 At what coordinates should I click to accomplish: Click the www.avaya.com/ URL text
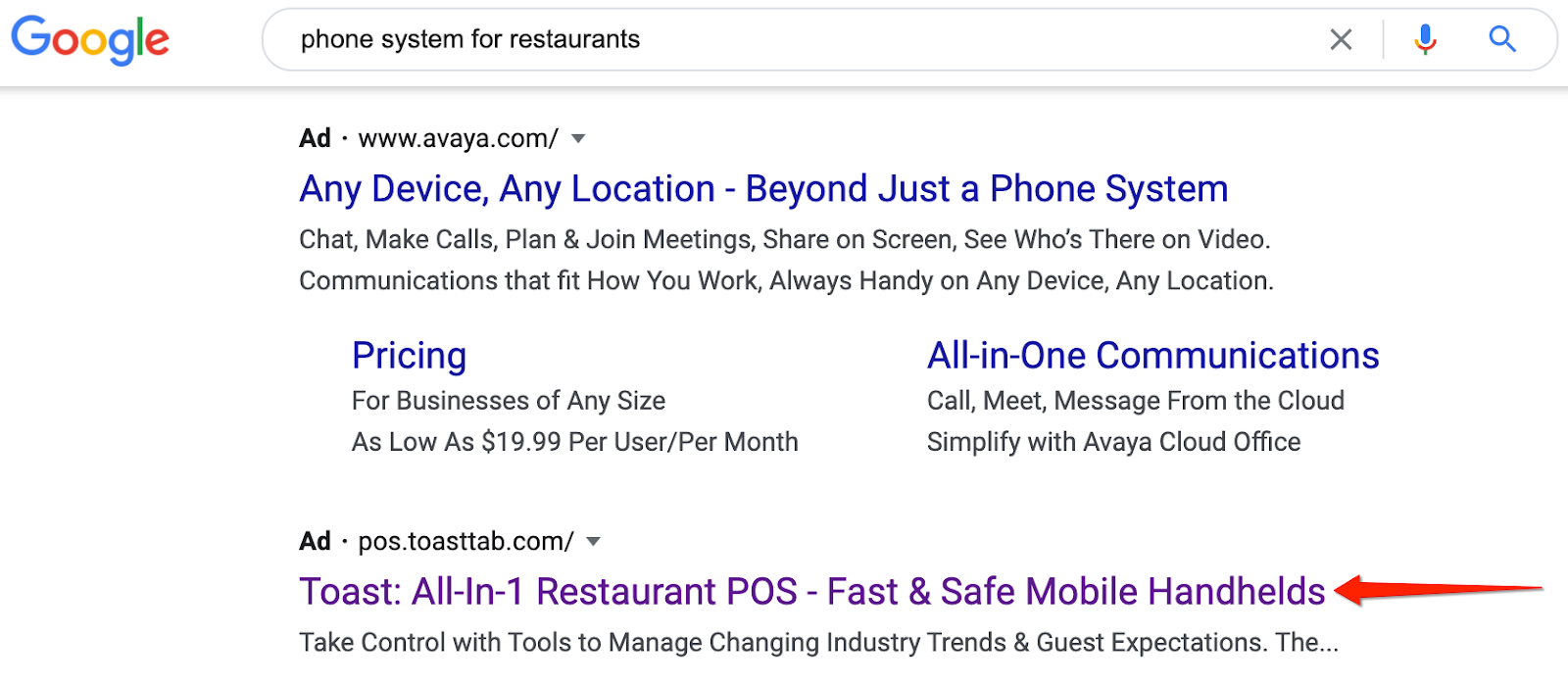[458, 139]
